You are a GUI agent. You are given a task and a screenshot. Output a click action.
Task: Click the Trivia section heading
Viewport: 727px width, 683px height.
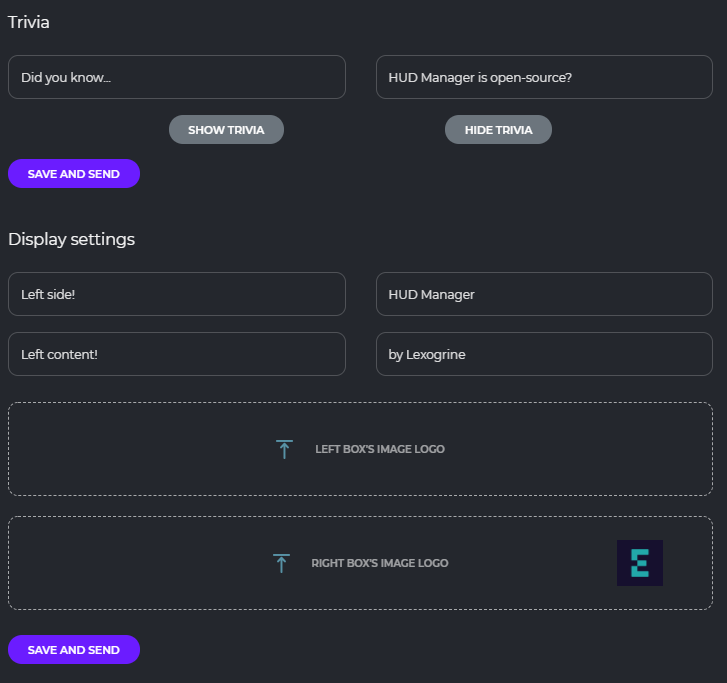coord(29,22)
